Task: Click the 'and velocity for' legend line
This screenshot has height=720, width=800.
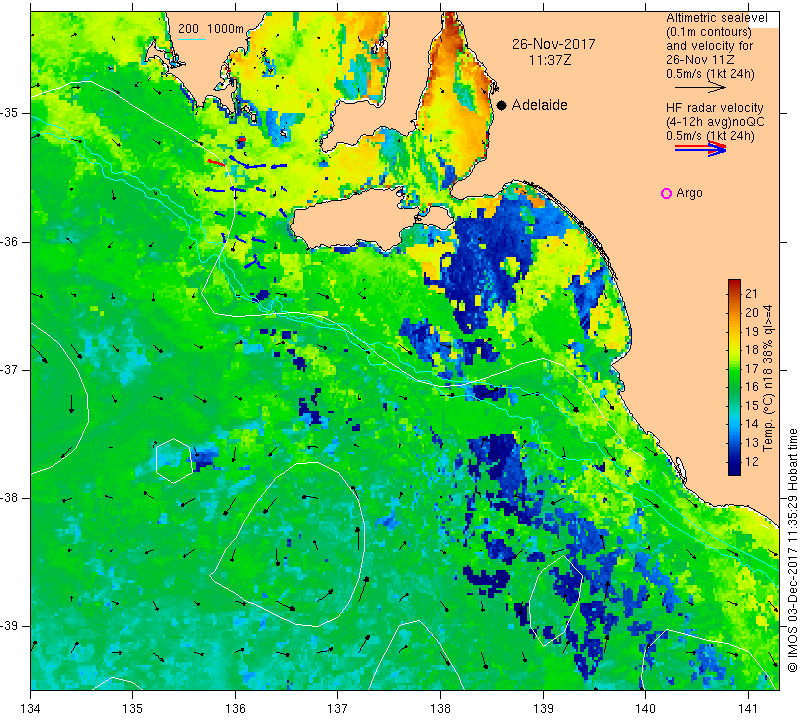Action: [x=710, y=45]
